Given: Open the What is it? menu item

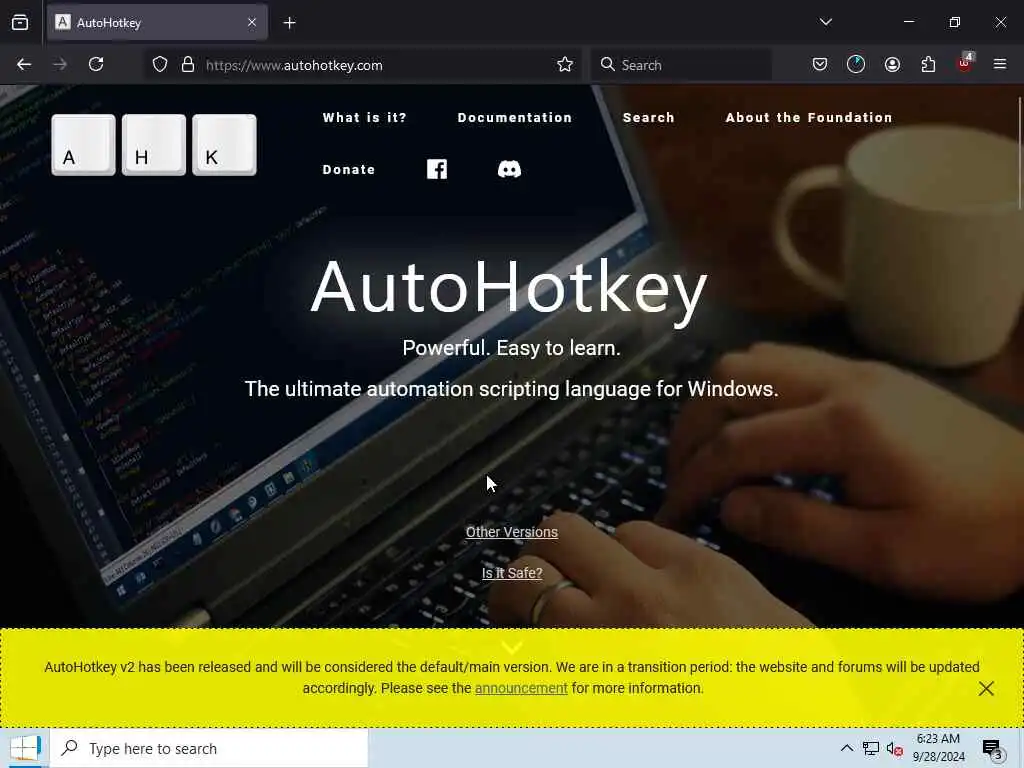Looking at the screenshot, I should pyautogui.click(x=364, y=118).
